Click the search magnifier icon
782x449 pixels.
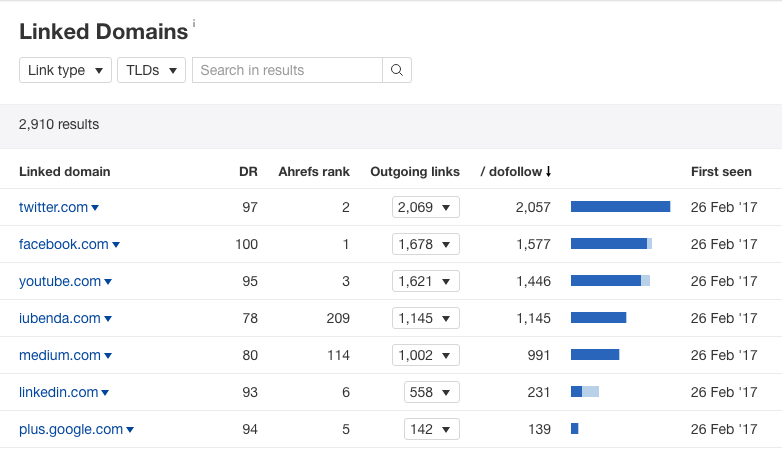(x=397, y=70)
